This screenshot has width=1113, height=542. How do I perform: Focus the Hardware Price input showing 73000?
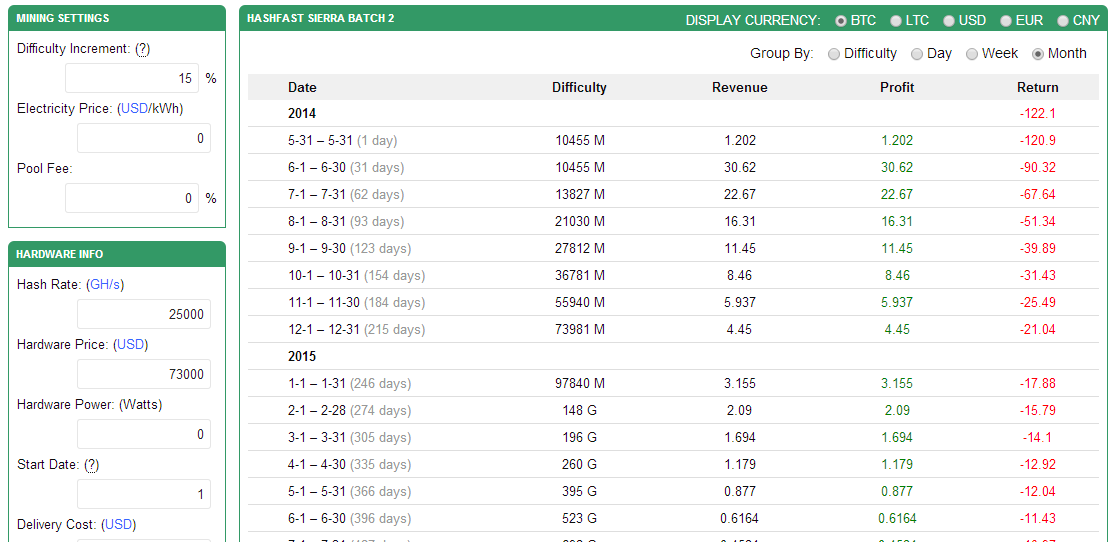[144, 374]
